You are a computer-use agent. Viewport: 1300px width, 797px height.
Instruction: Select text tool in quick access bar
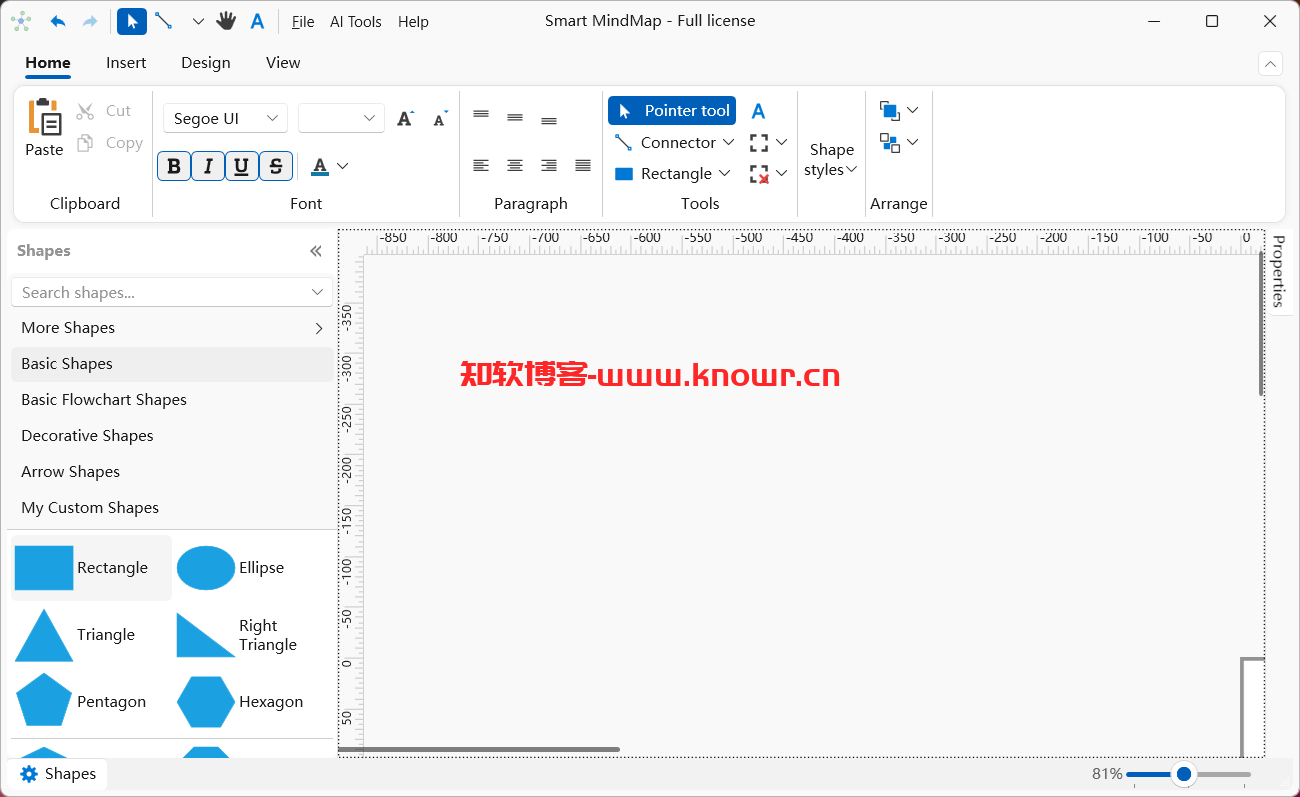257,21
